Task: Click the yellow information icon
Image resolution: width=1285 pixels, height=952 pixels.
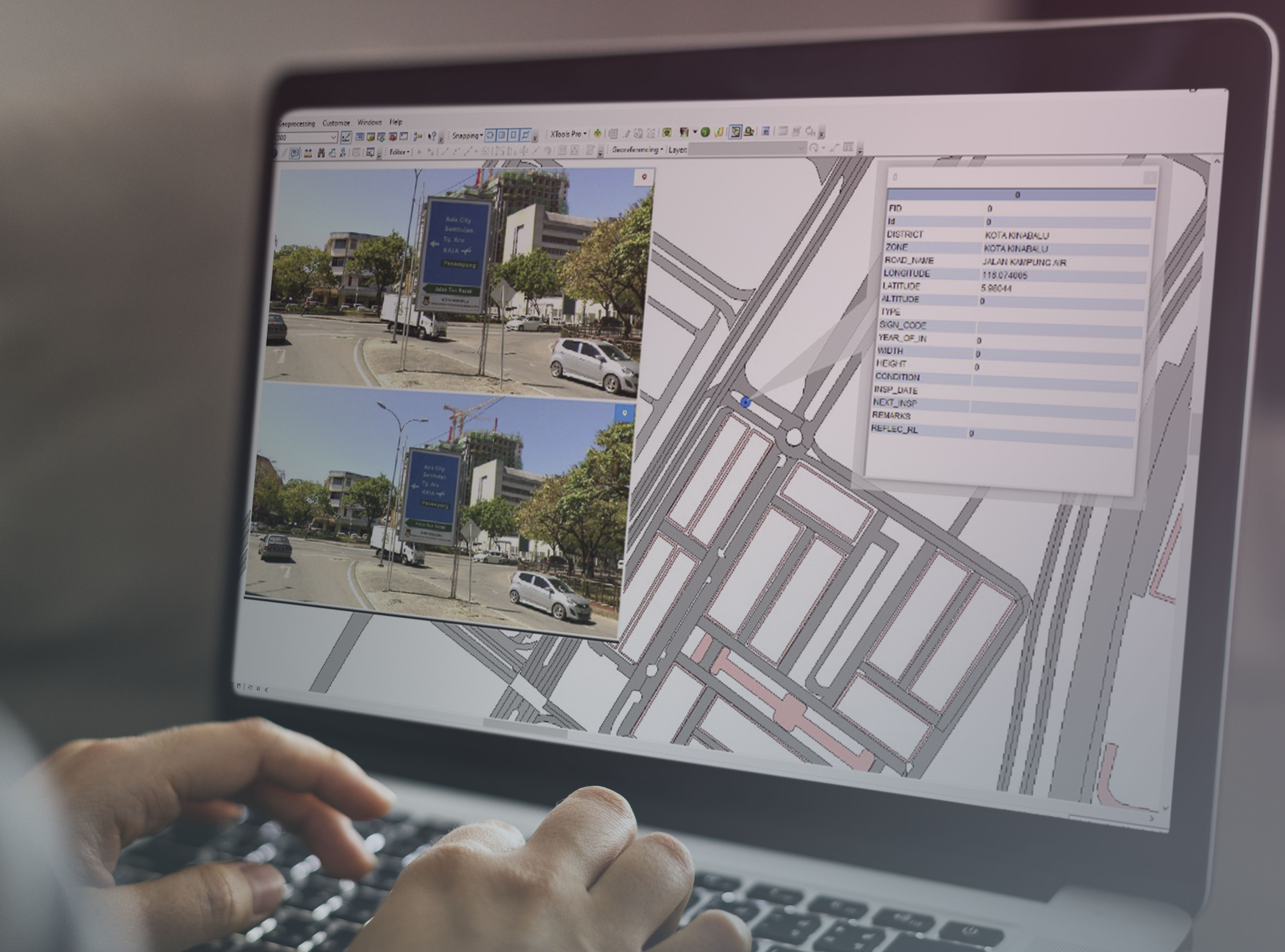Action: pyautogui.click(x=719, y=133)
